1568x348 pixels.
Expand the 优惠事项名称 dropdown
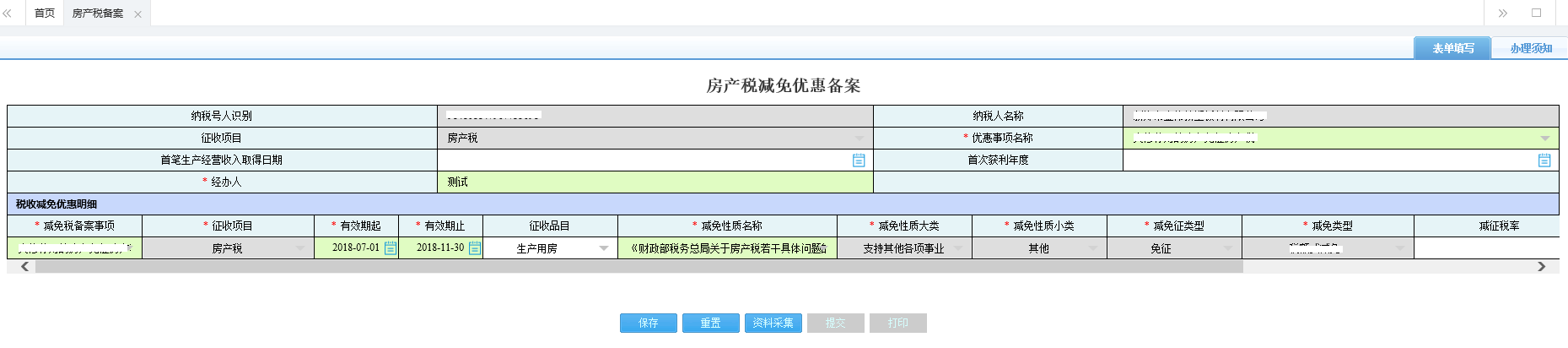pos(1544,138)
